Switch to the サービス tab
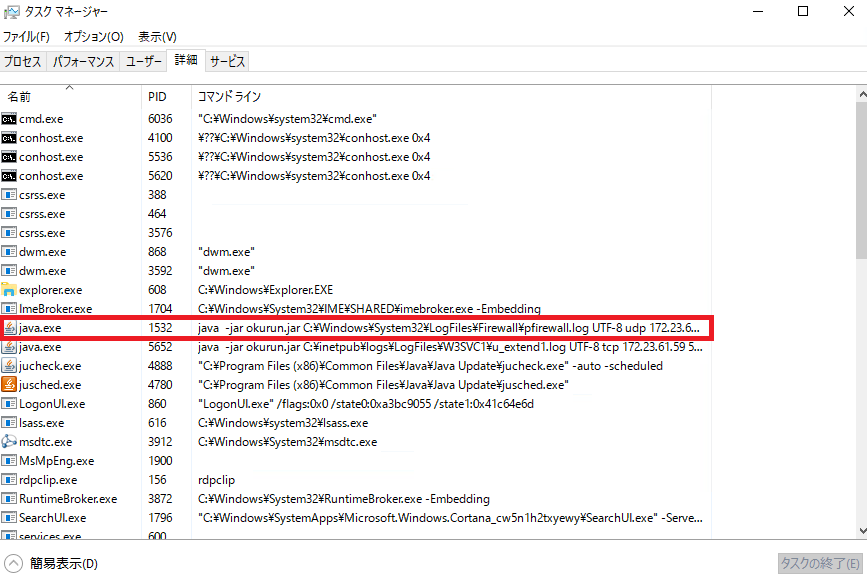 227,61
